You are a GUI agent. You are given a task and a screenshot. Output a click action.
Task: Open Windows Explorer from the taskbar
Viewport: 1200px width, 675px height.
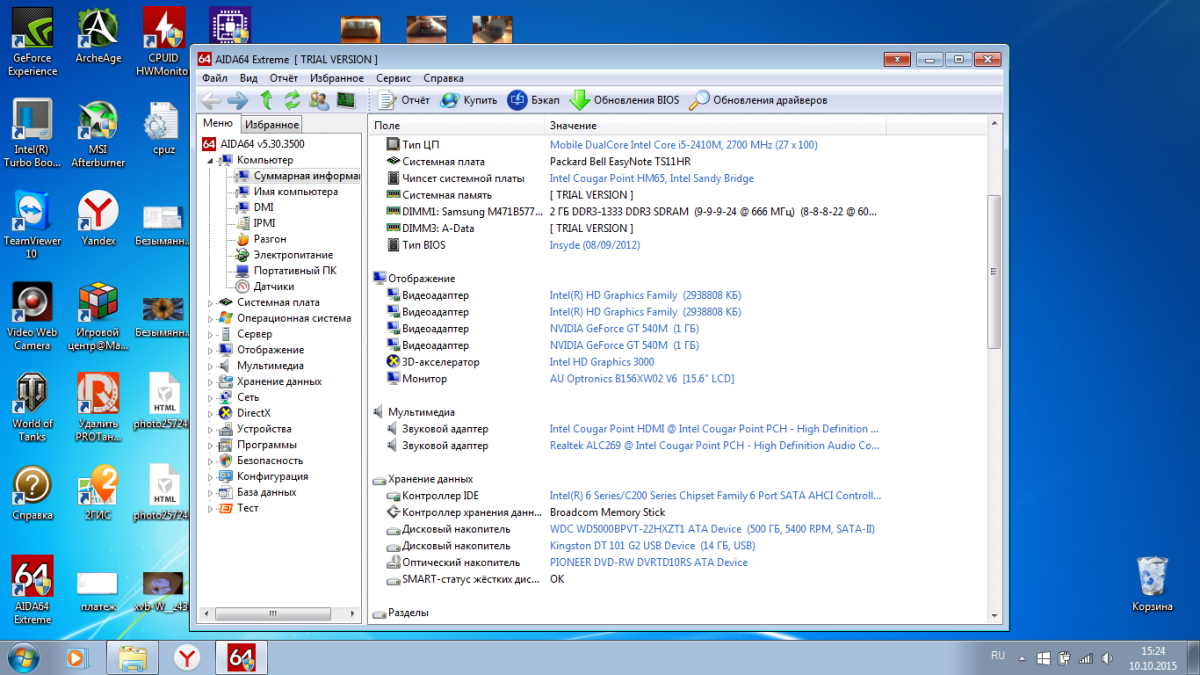click(x=133, y=657)
